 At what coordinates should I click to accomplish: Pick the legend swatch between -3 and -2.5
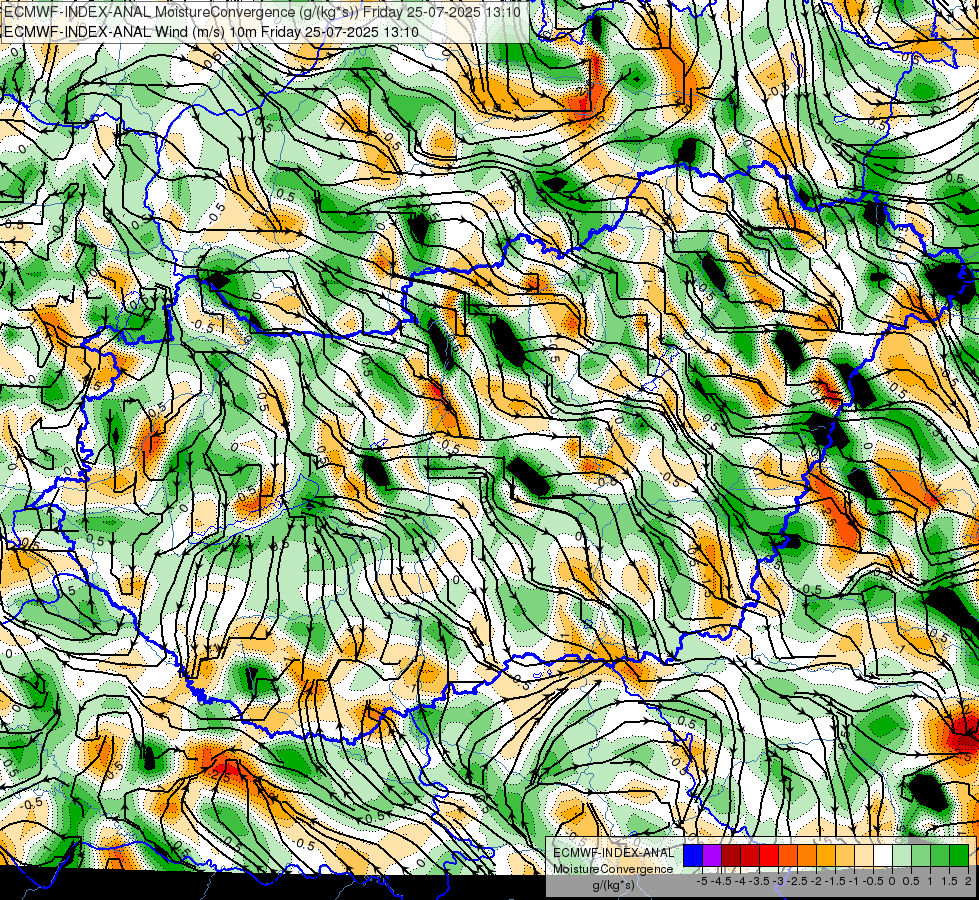click(x=788, y=856)
